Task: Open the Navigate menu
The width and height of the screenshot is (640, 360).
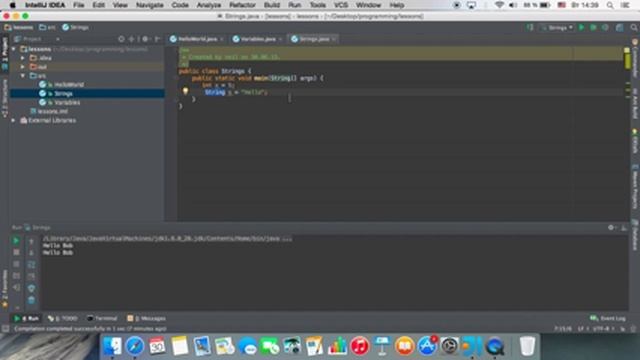Action: pyautogui.click(x=149, y=5)
